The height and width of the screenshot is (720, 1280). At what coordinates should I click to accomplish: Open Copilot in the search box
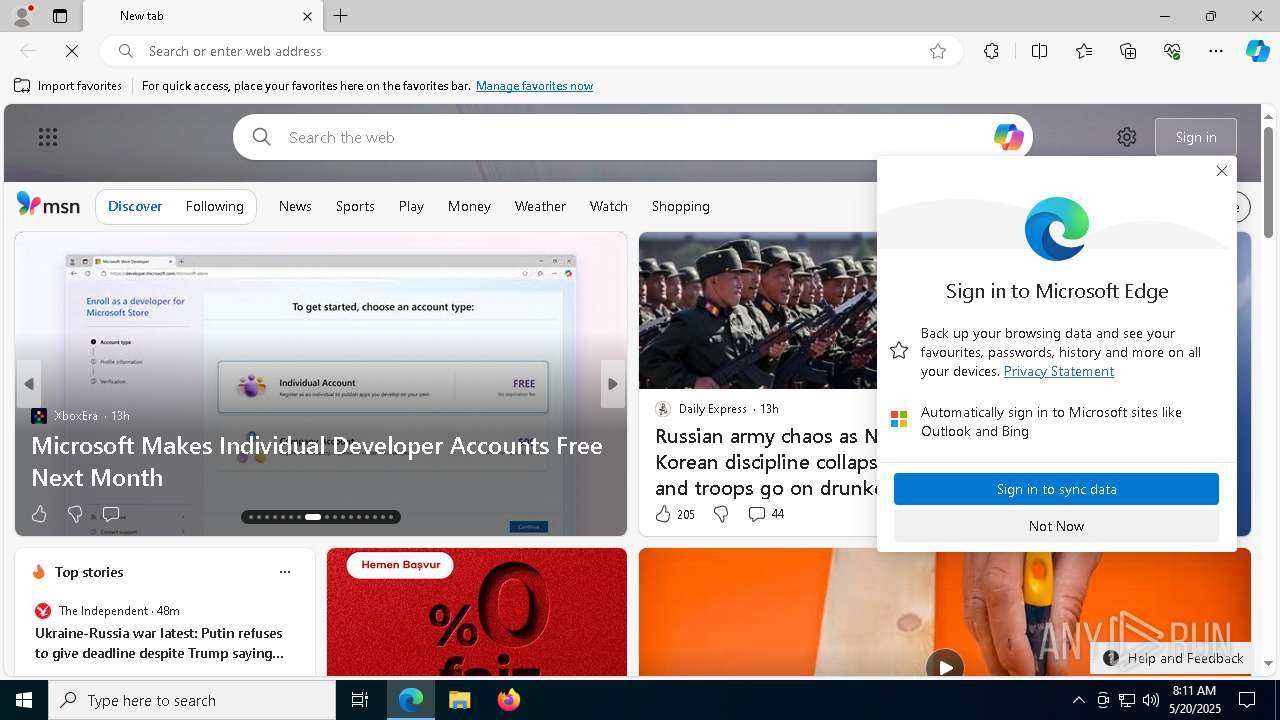pyautogui.click(x=1008, y=137)
